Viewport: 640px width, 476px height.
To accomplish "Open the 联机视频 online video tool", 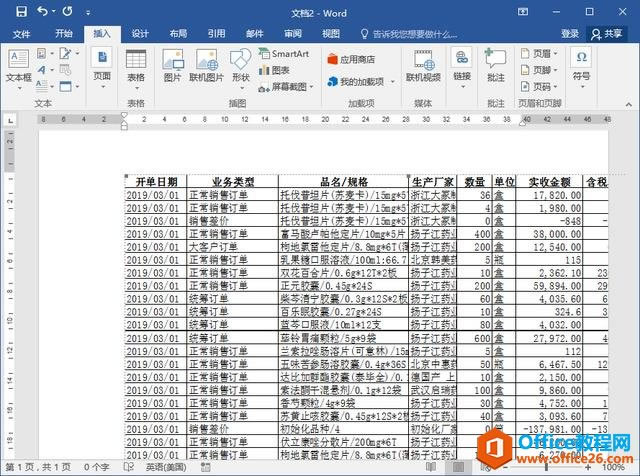I will [x=423, y=65].
